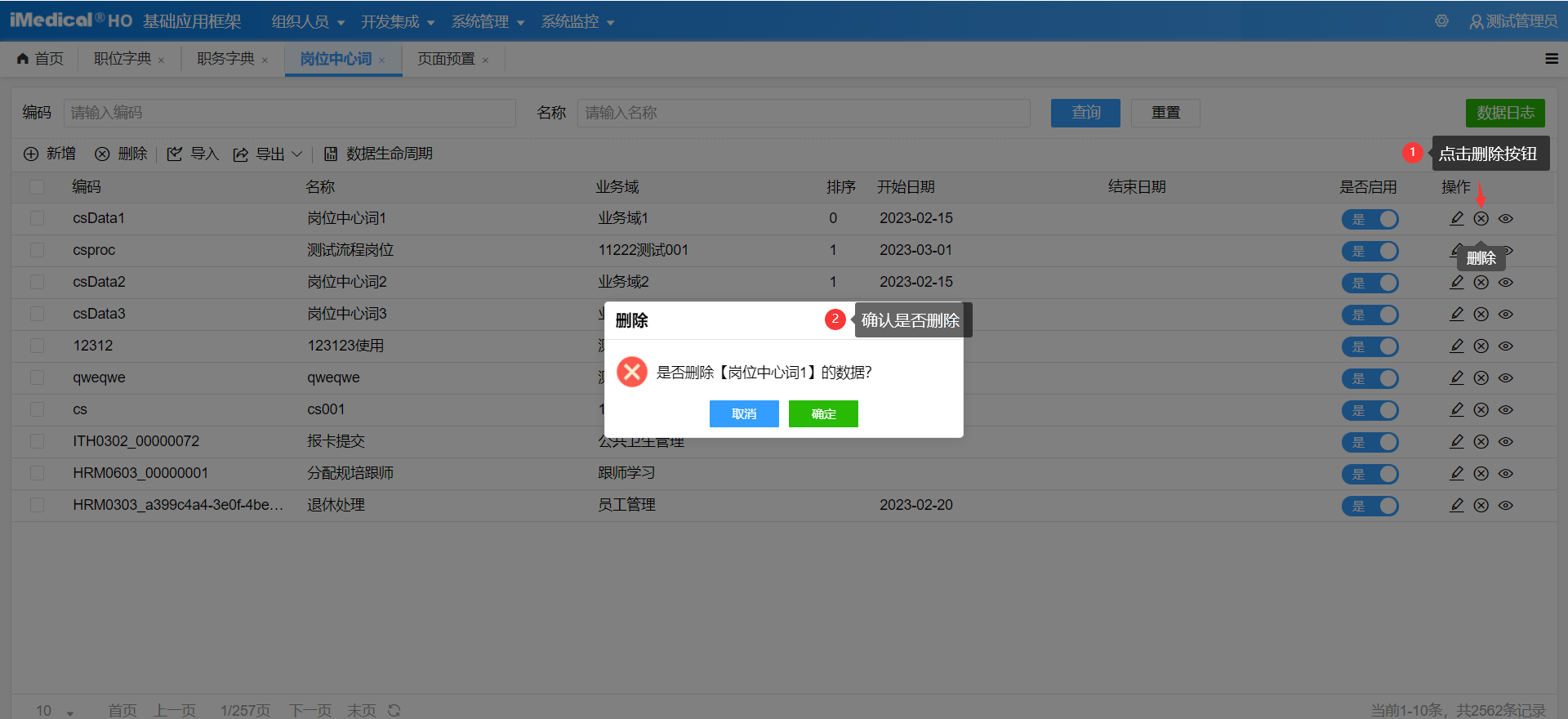This screenshot has height=719, width=1568.
Task: Edit the 12312 row with pencil icon
Action: click(x=1456, y=346)
